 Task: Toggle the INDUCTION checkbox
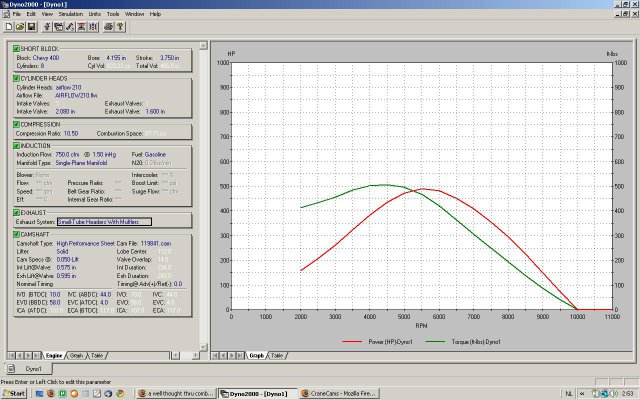point(16,145)
